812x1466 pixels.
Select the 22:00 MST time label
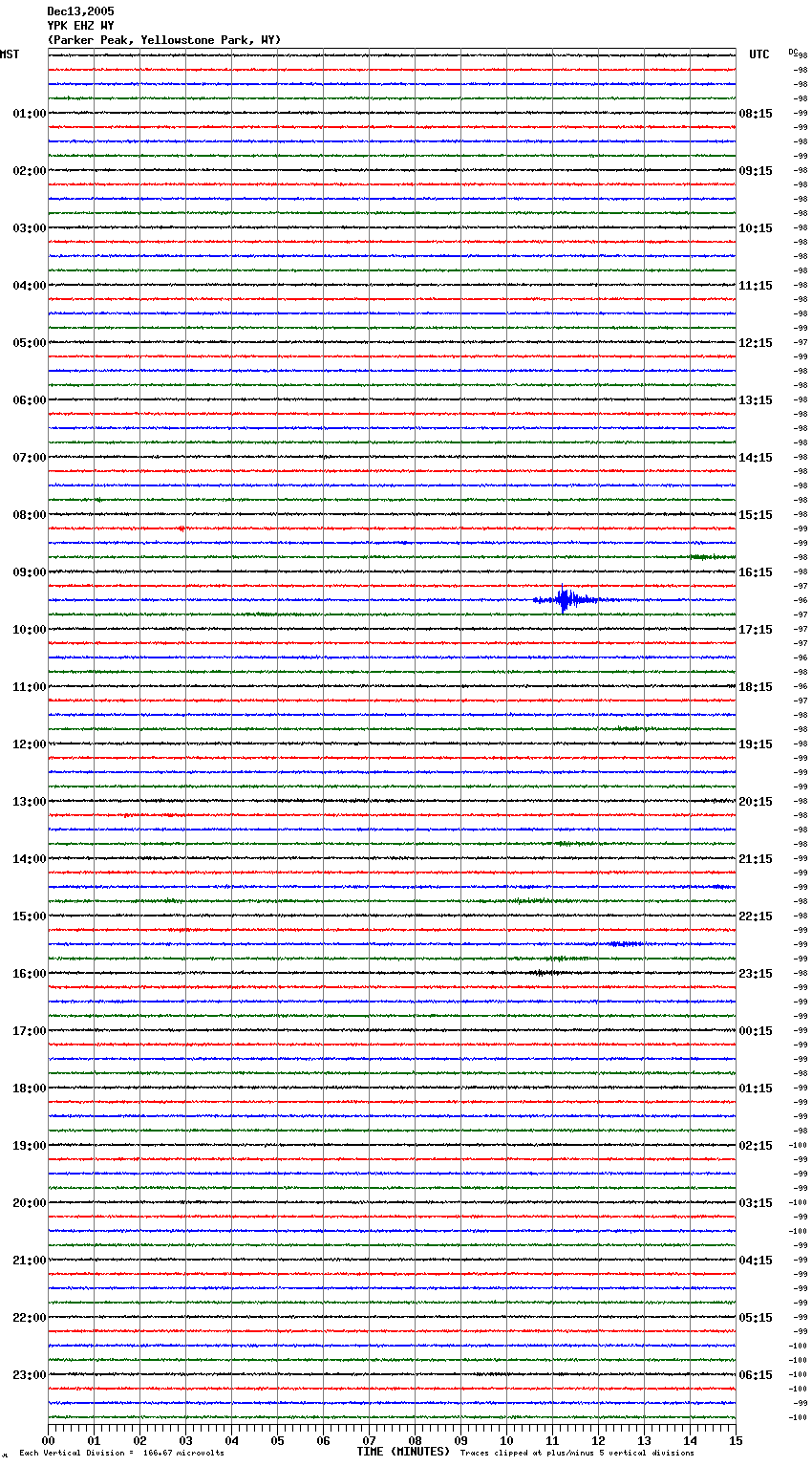point(29,1318)
